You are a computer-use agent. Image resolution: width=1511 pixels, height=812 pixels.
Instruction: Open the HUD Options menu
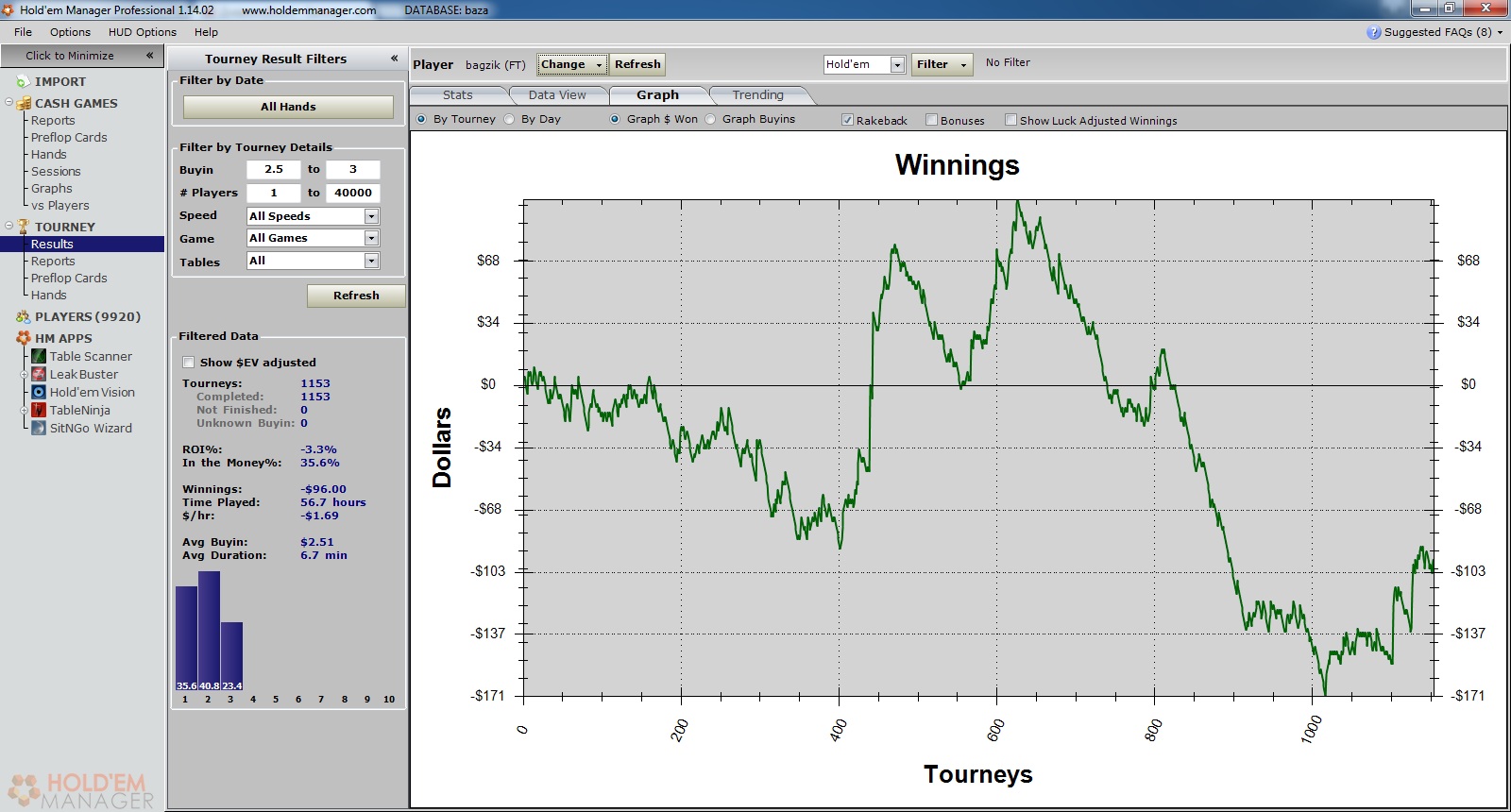pos(142,32)
